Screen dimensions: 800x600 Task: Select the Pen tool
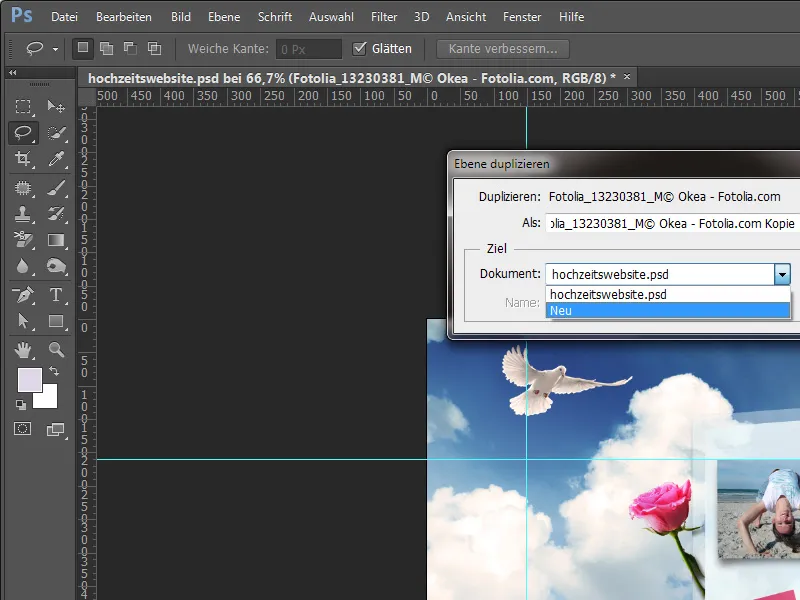point(22,294)
